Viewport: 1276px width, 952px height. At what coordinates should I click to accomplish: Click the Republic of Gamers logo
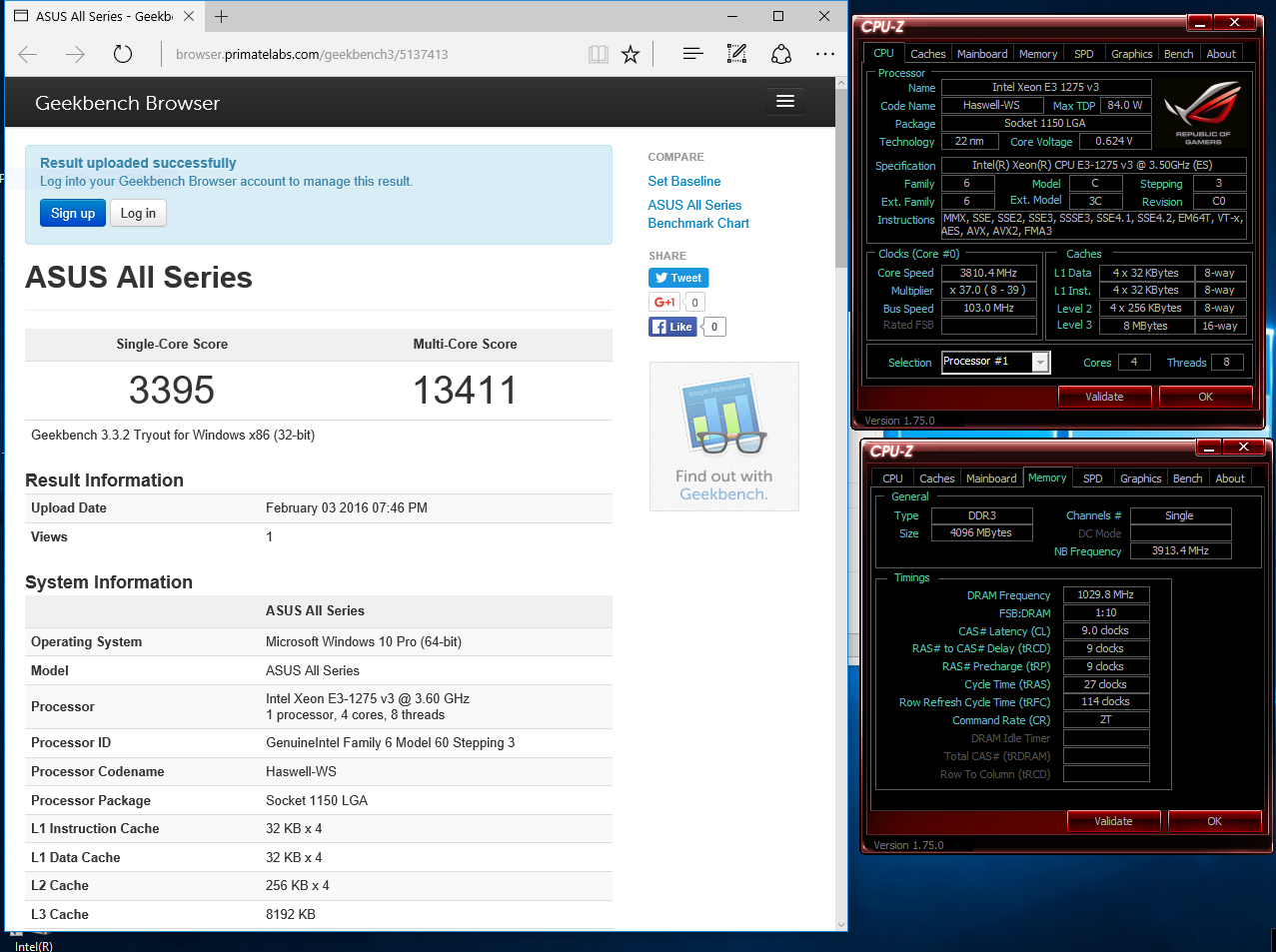1203,113
